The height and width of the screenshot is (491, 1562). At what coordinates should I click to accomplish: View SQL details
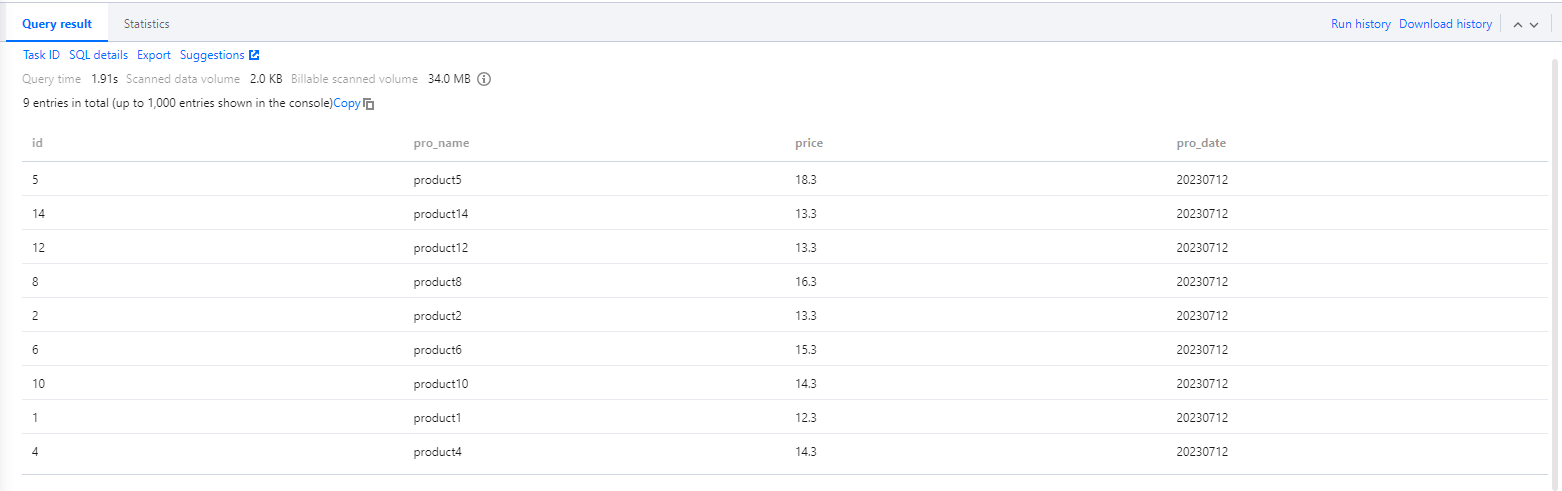98,55
